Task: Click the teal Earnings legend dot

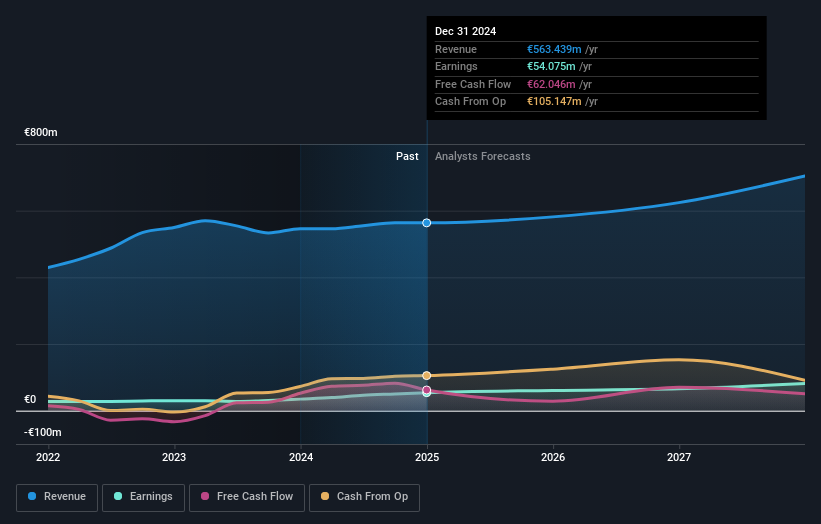Action: (x=118, y=496)
